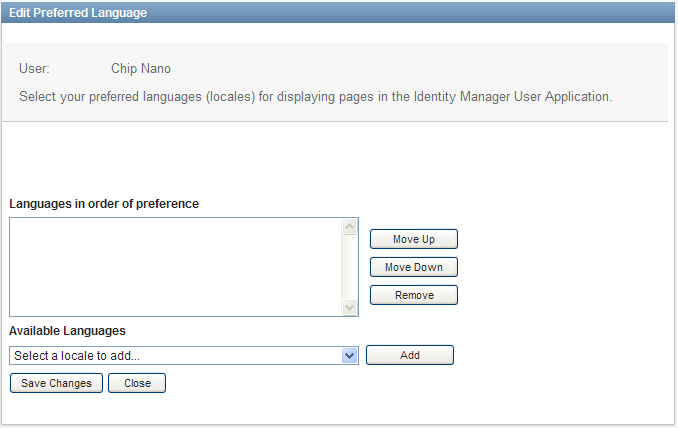Remove the selected language
678x428 pixels.
coord(414,295)
